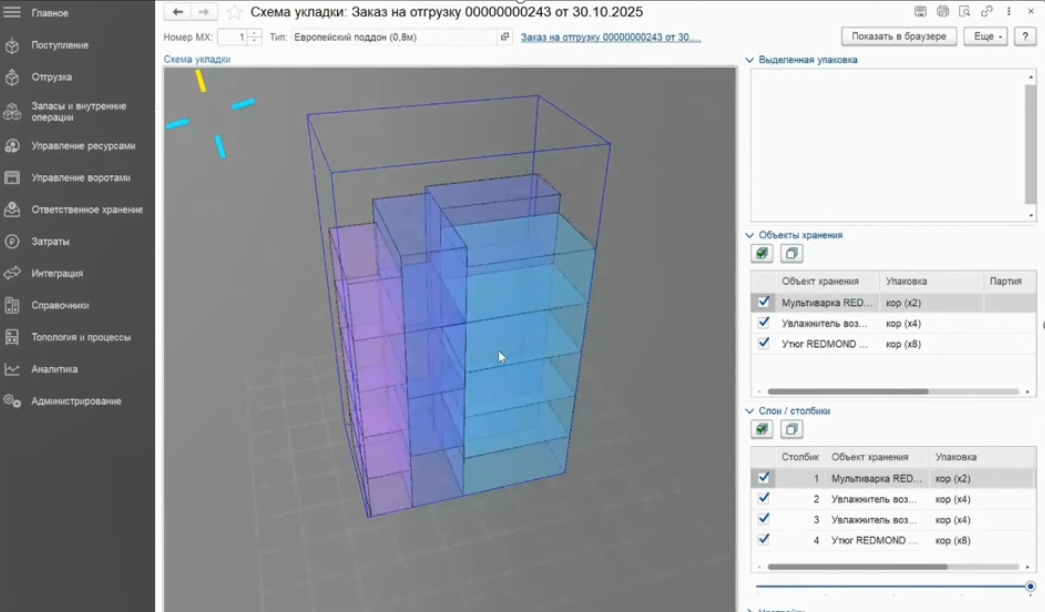
Task: Click the Схема укладки group header
Action: pyautogui.click(x=197, y=59)
